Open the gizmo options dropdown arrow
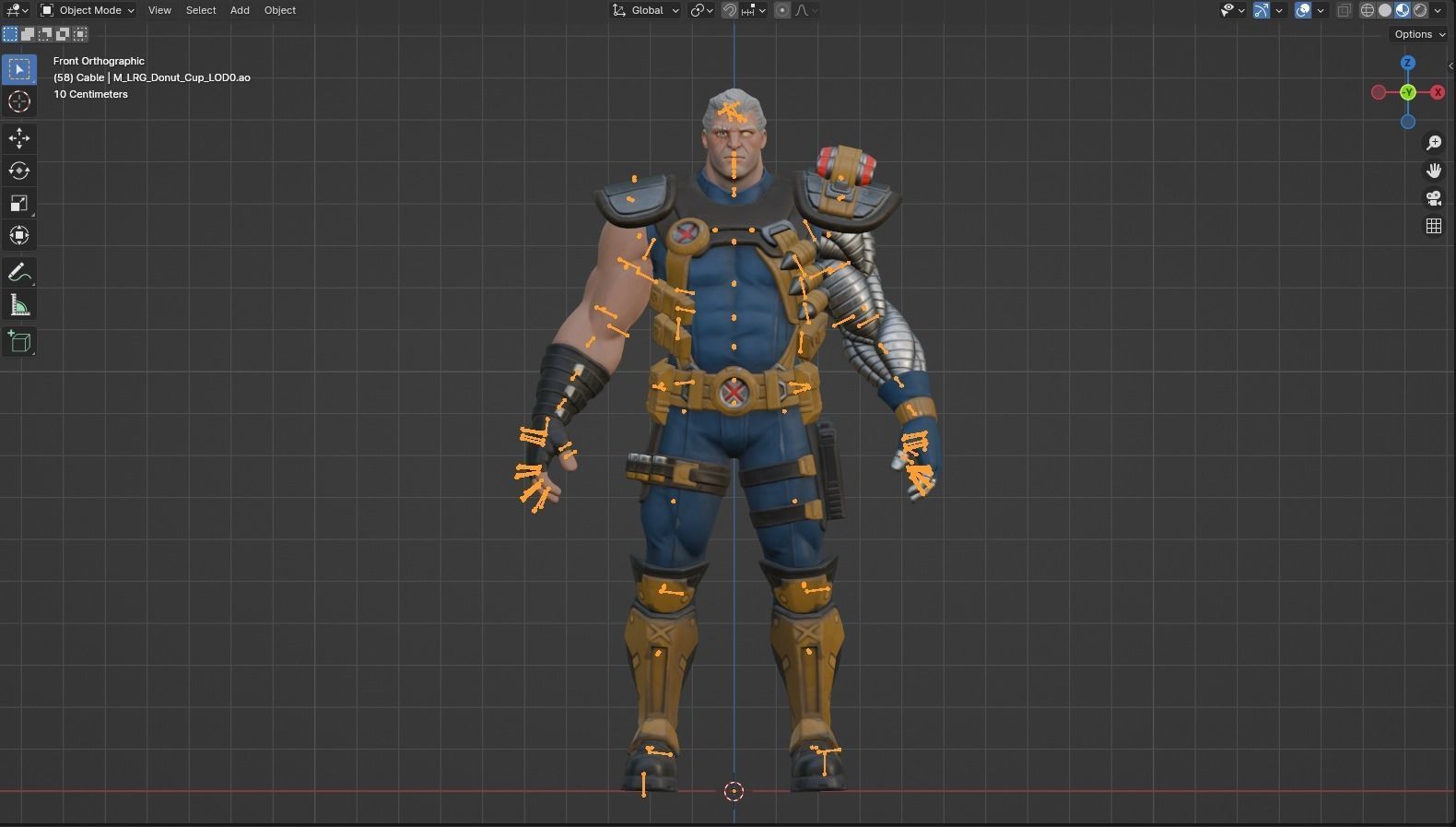 (1279, 10)
